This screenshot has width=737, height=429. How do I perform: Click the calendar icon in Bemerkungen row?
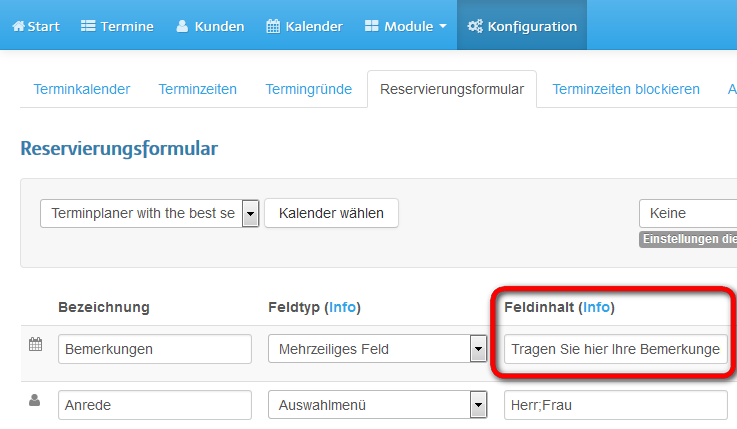coord(35,344)
